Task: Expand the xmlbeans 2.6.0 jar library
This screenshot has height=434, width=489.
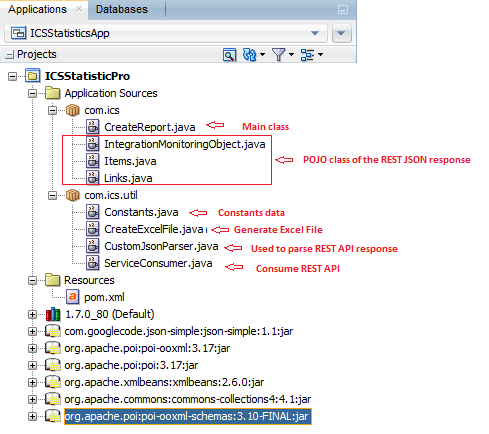Action: click(32, 383)
